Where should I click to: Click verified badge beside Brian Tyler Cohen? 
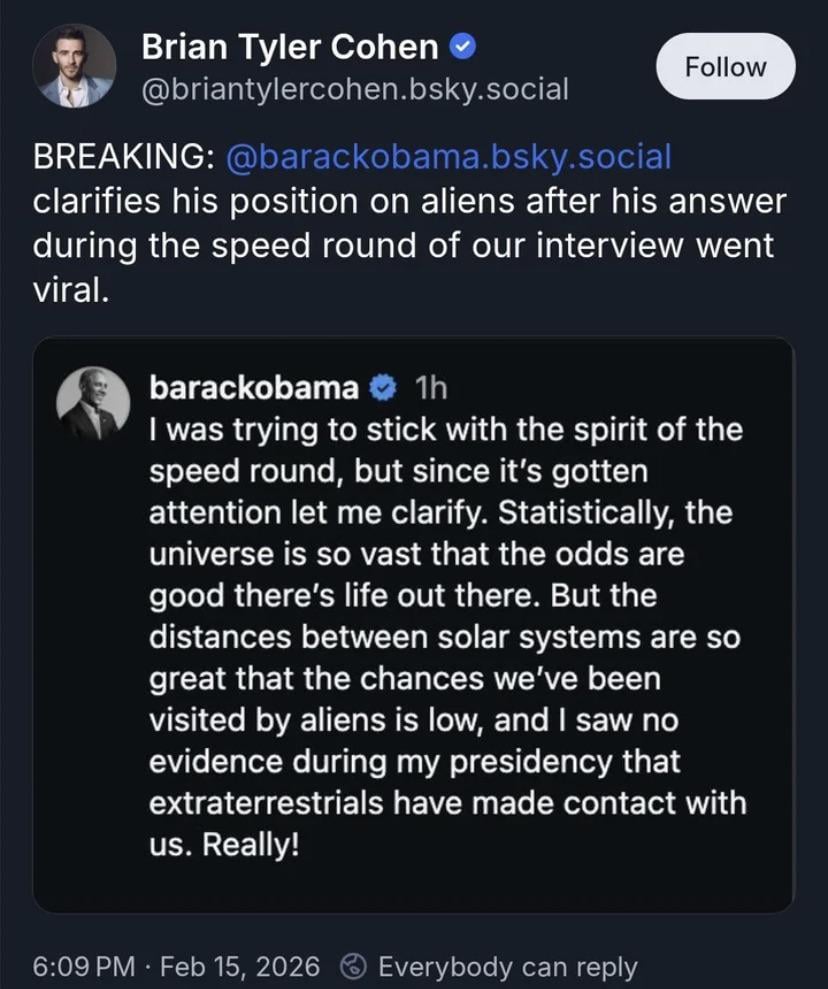[462, 46]
